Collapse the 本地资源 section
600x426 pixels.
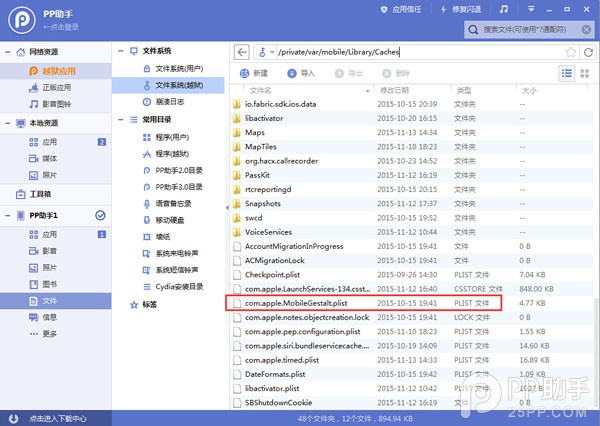(8, 123)
